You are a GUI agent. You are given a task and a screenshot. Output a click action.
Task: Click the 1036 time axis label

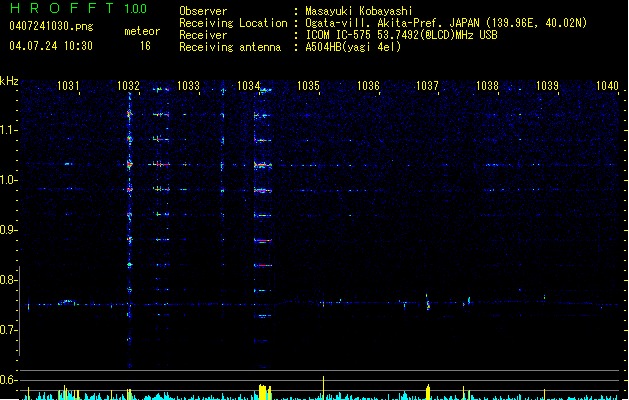368,86
